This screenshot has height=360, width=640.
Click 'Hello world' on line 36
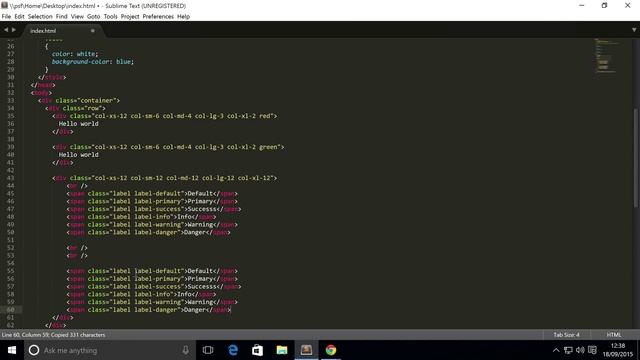click(78, 124)
